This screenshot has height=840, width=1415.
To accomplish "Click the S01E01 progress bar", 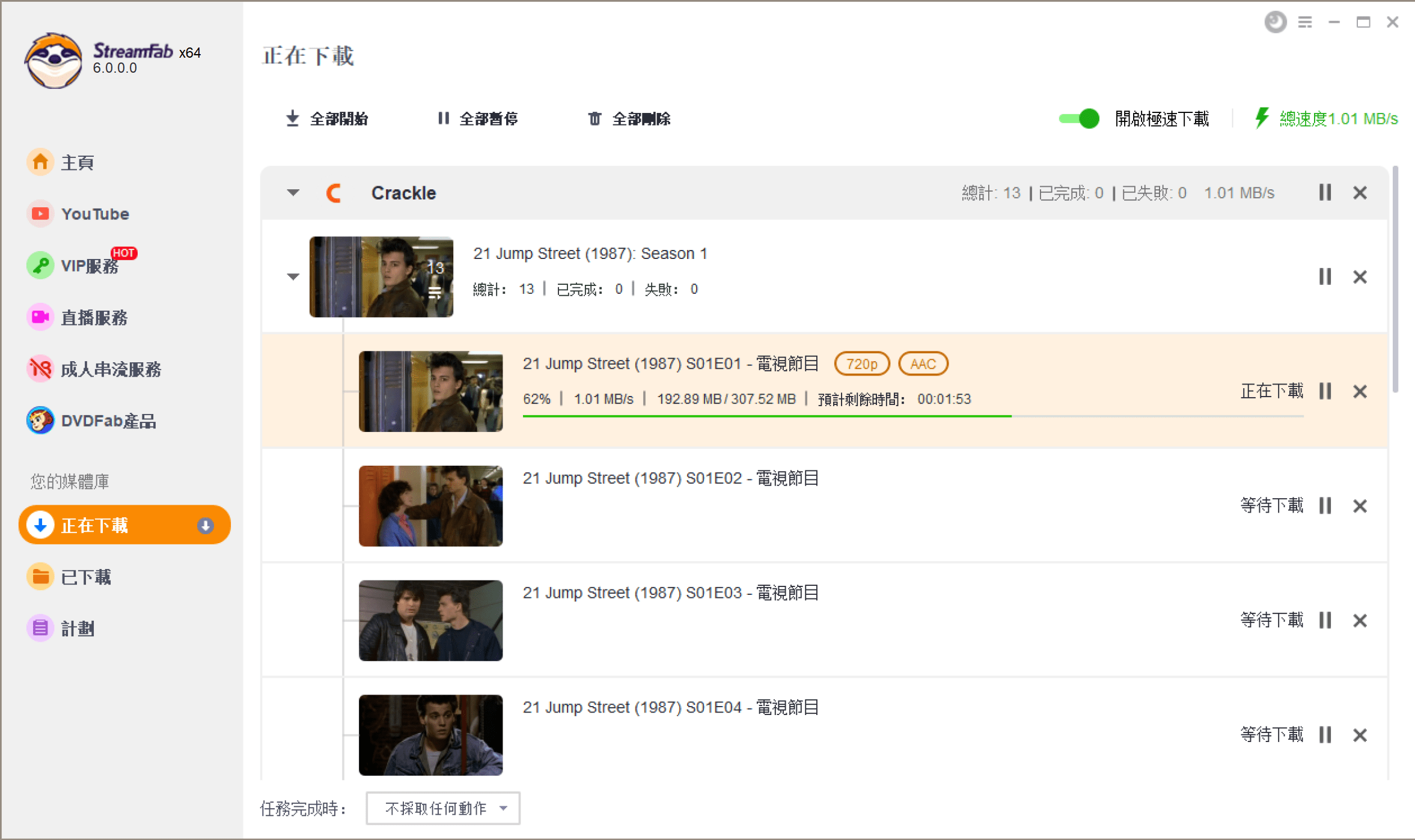I will coord(913,416).
